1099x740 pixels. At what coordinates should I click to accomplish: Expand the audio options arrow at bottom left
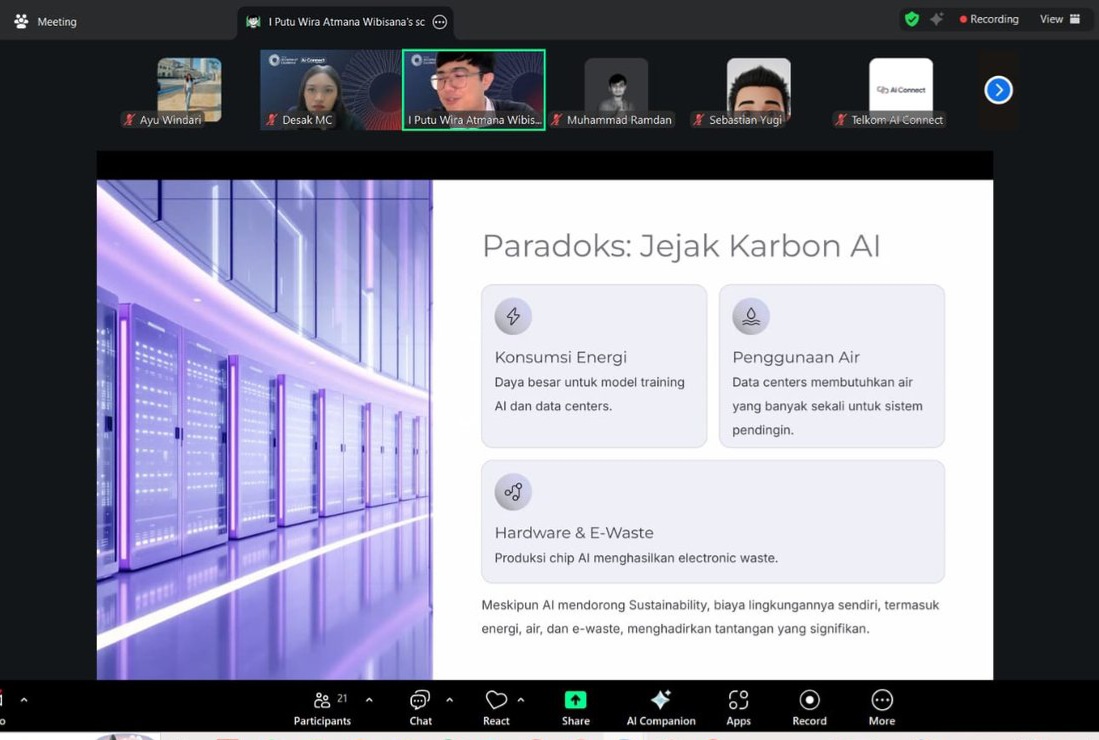coord(25,699)
